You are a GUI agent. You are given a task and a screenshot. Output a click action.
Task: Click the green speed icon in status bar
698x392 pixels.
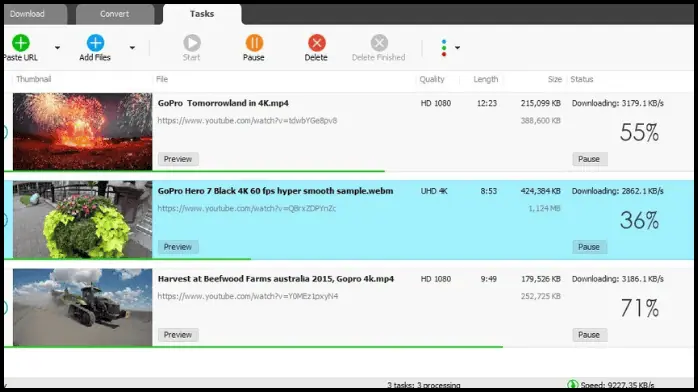pyautogui.click(x=572, y=384)
